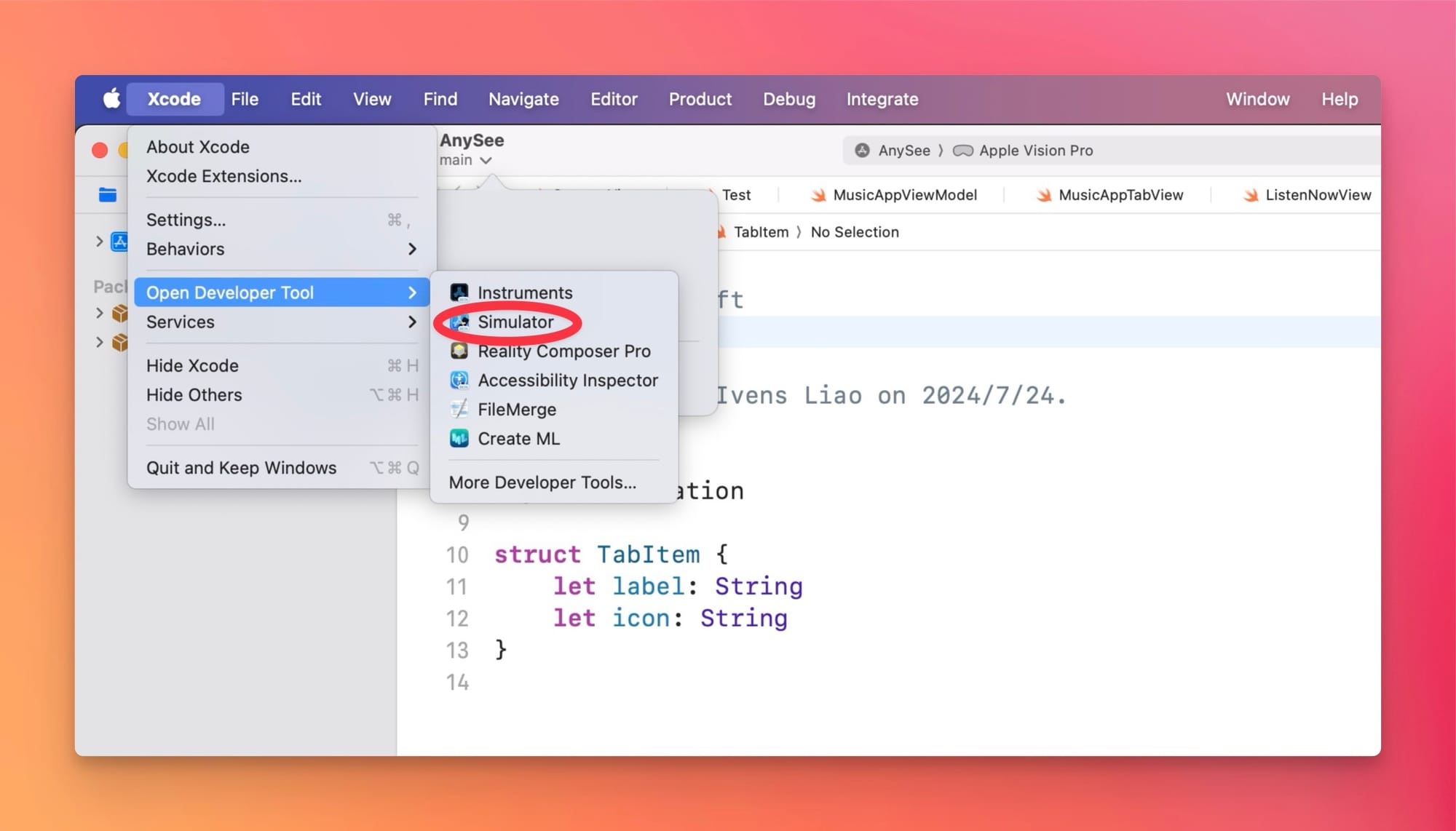Expand the Services submenu
The image size is (1456, 831).
click(281, 322)
